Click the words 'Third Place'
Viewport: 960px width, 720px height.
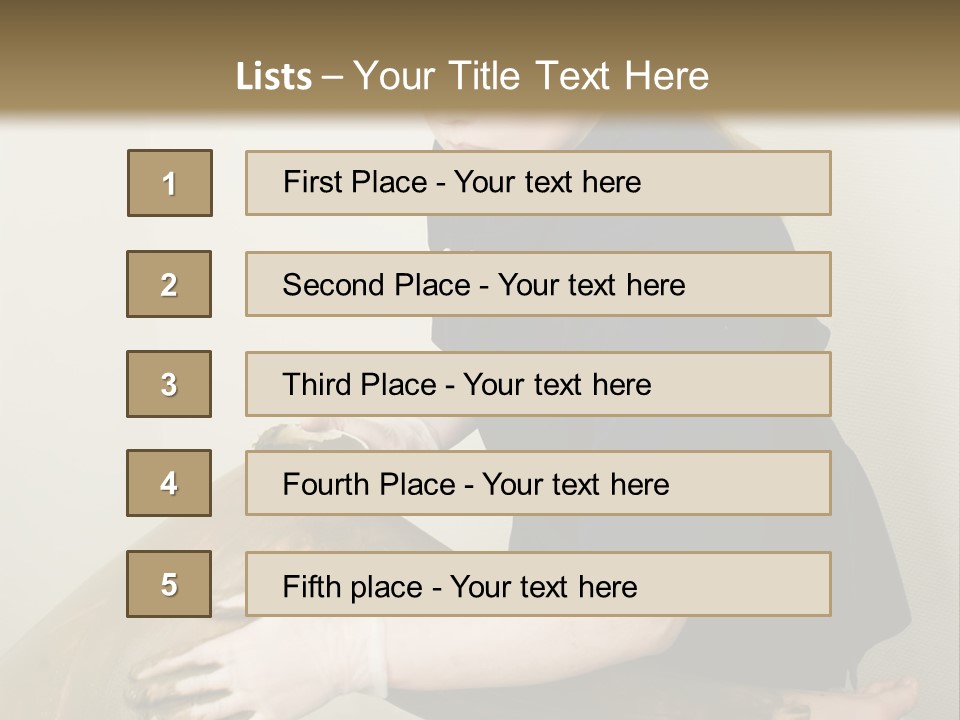click(359, 384)
